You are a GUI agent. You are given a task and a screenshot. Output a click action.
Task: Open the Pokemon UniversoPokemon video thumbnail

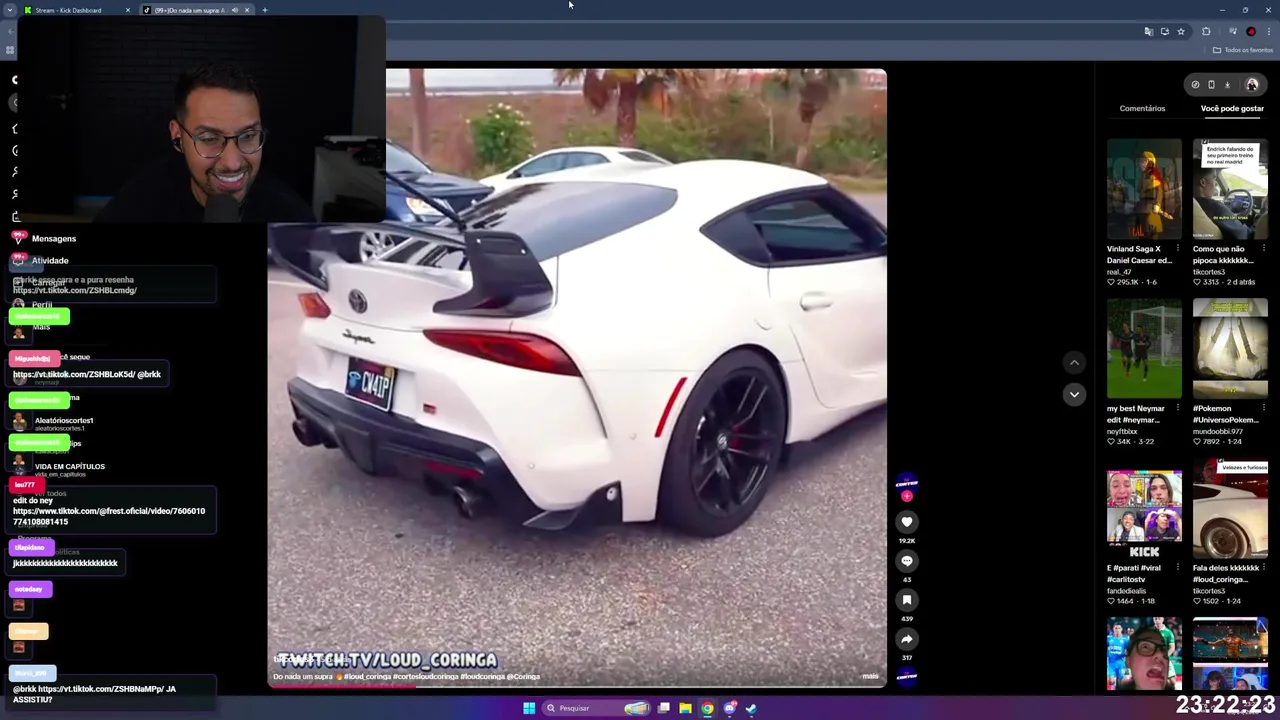point(1230,348)
